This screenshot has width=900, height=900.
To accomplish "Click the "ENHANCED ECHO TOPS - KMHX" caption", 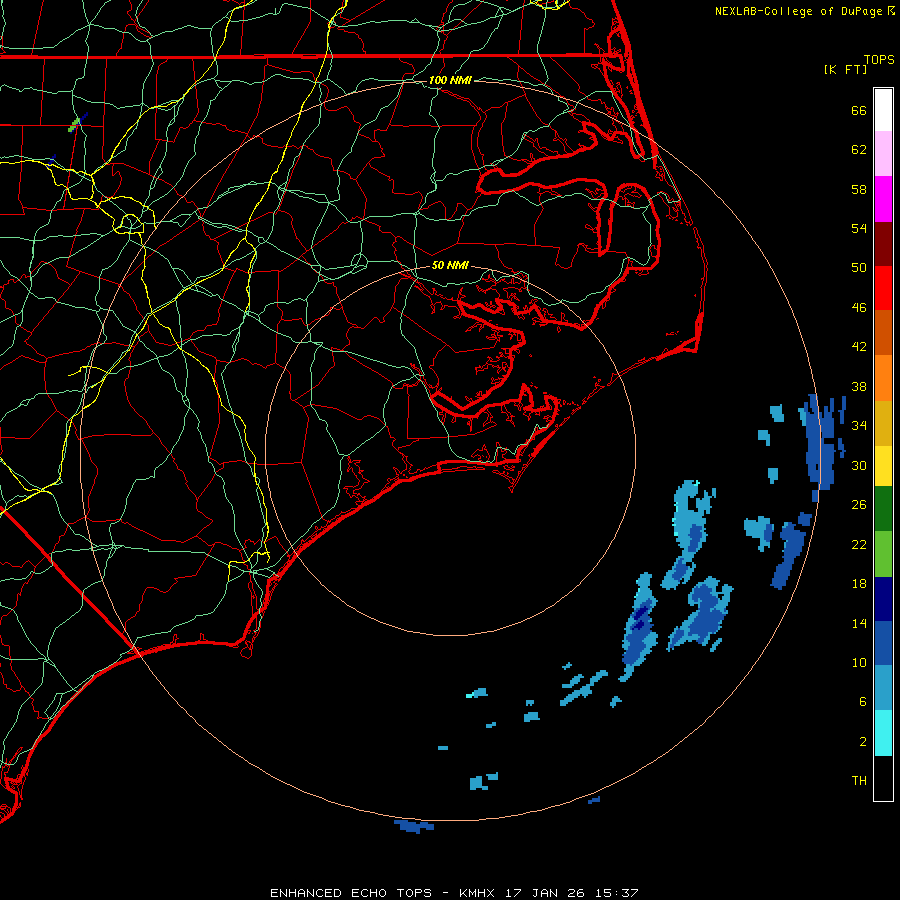I will 384,893.
